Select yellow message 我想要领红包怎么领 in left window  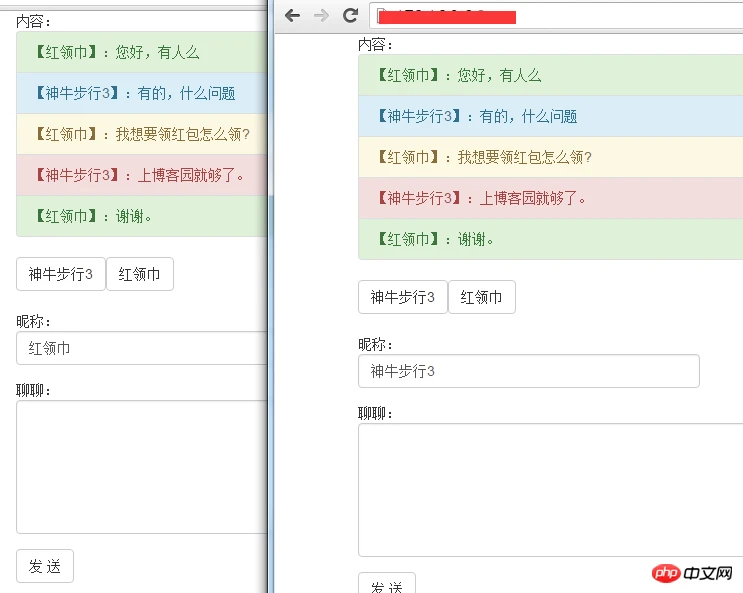pos(142,134)
